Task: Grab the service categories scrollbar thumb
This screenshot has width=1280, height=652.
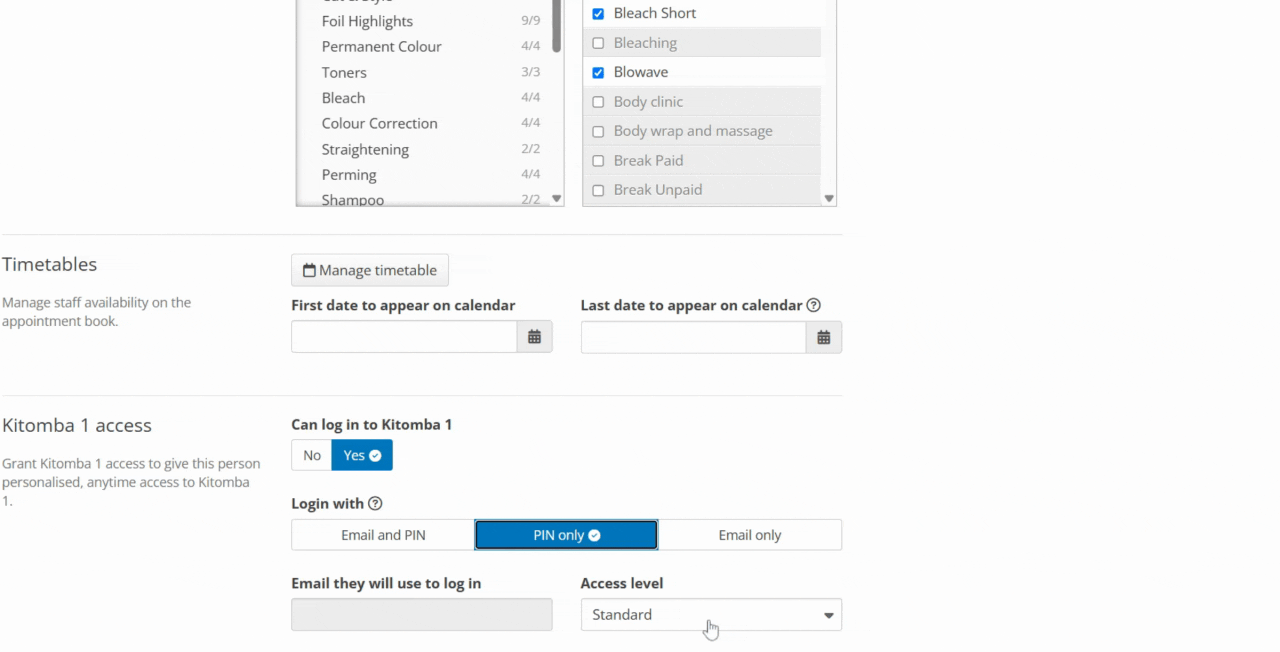Action: tap(556, 26)
